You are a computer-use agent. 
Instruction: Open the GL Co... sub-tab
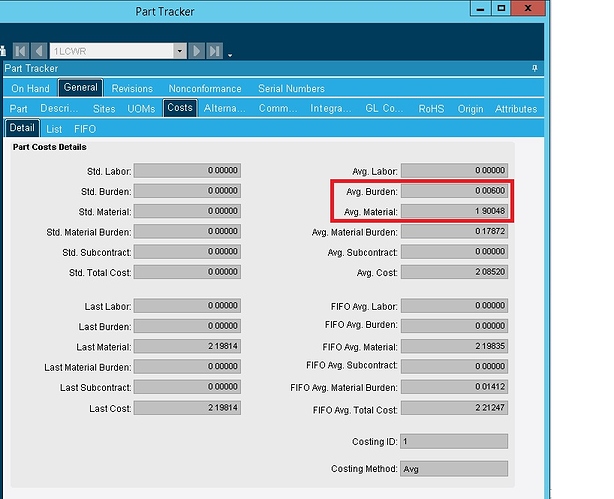tap(384, 108)
